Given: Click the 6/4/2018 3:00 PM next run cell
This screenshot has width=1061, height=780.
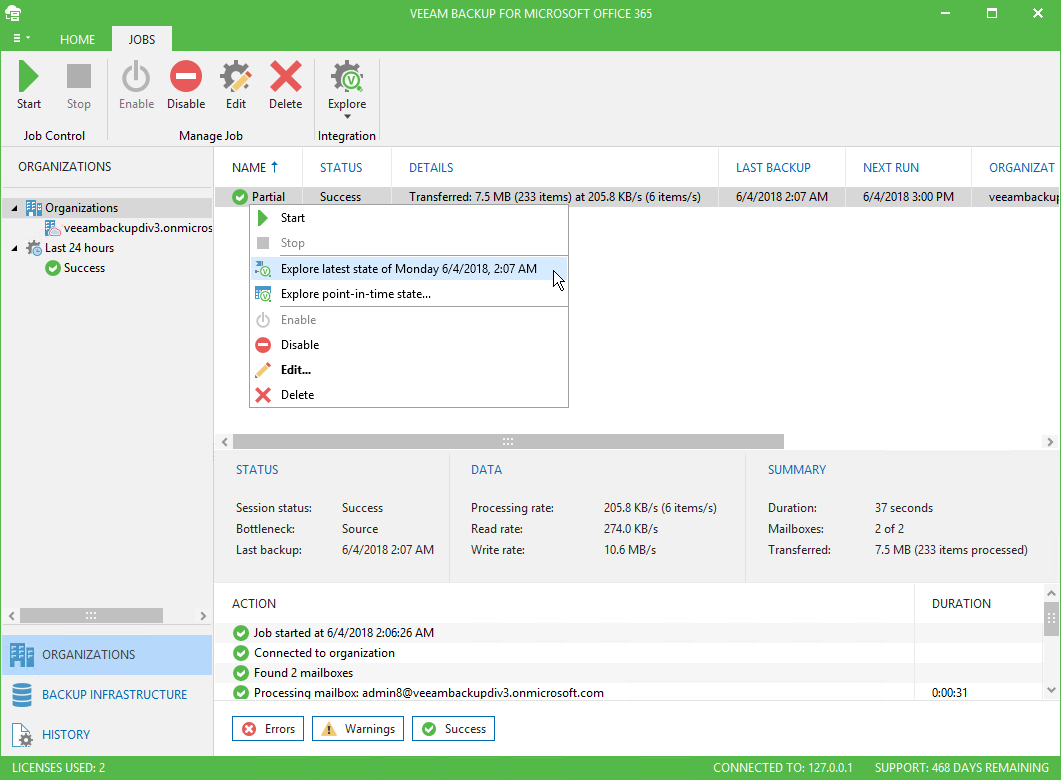Looking at the screenshot, I should 908,197.
